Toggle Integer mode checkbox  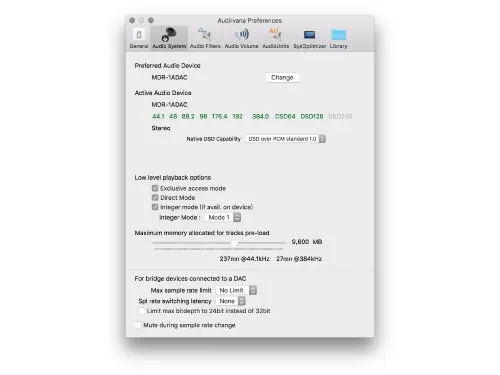tap(155, 207)
